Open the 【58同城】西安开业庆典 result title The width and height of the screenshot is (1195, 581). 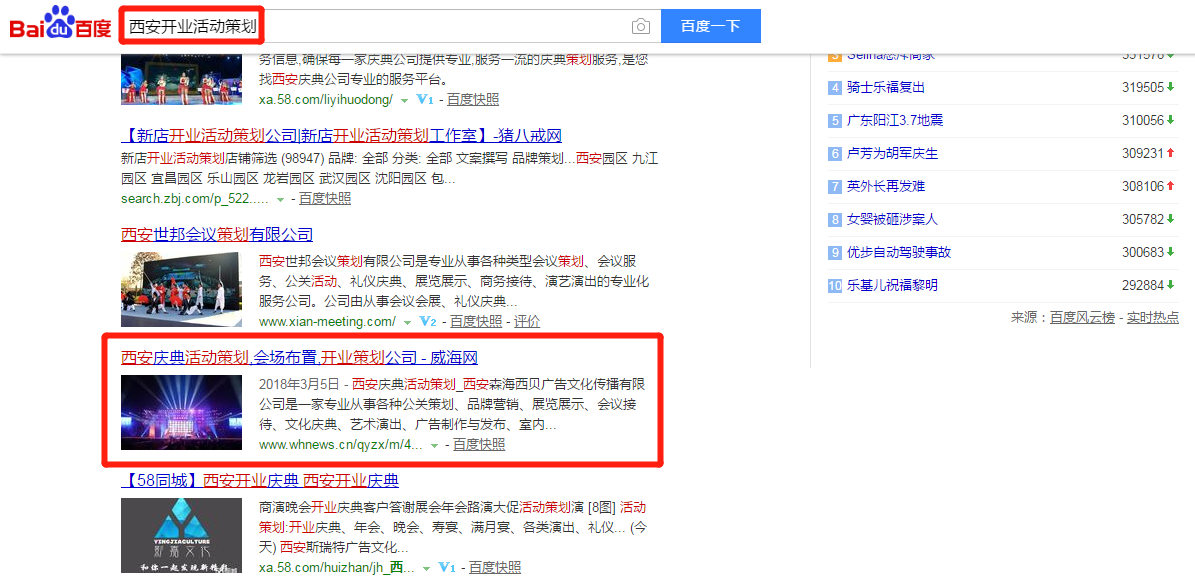point(260,481)
